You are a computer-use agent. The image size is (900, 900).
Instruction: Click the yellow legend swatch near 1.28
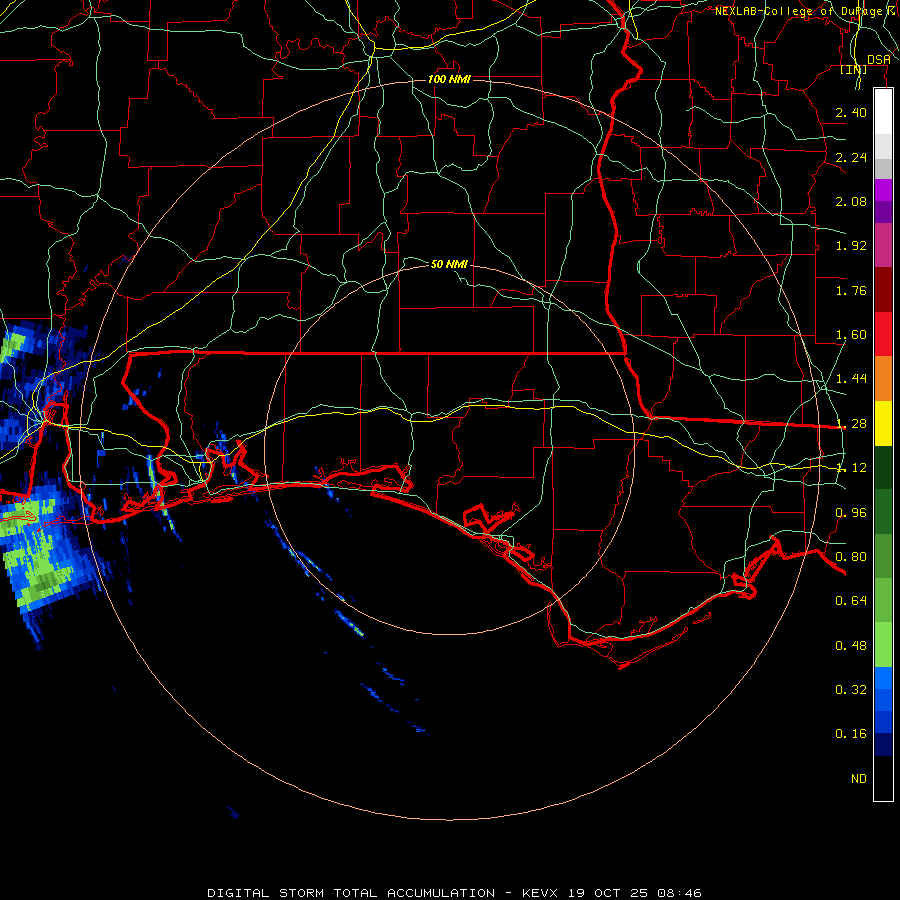pyautogui.click(x=883, y=423)
